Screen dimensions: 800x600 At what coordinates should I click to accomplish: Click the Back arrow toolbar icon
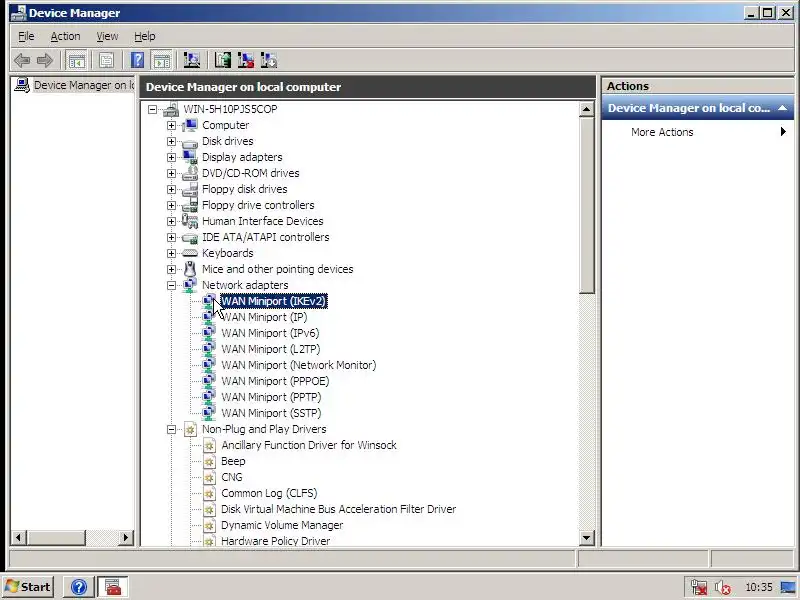pyautogui.click(x=22, y=61)
